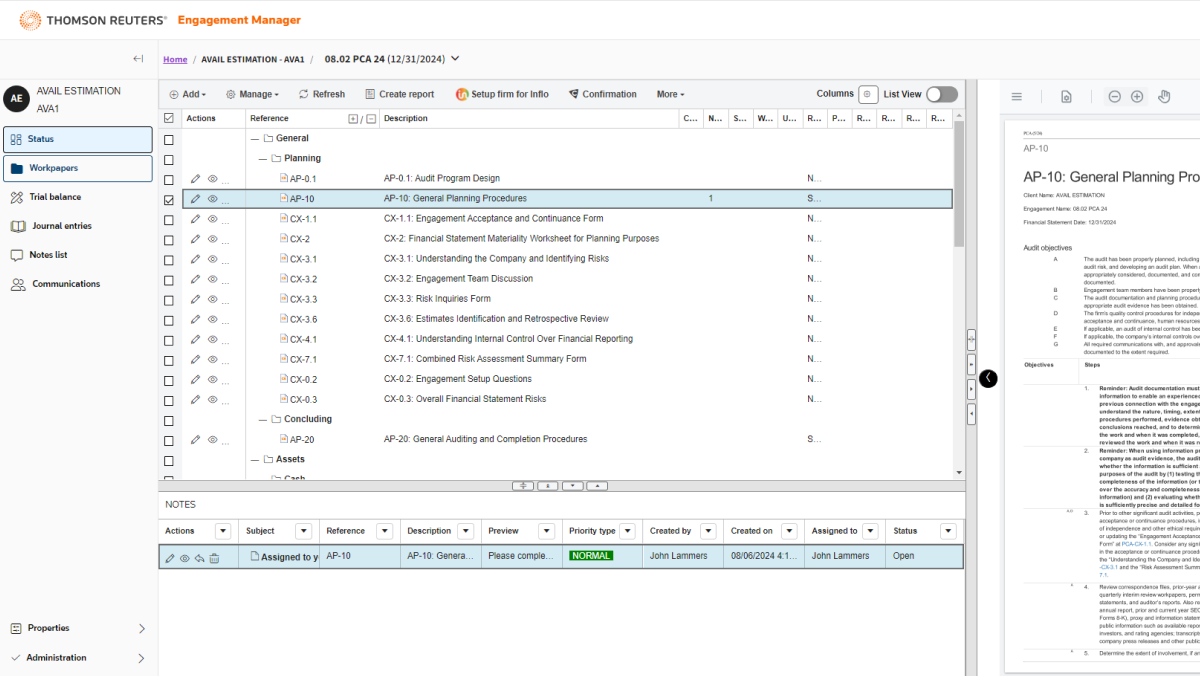Click the reply arrow icon in Notes row
Screen dimensions: 1200x676
click(x=199, y=558)
